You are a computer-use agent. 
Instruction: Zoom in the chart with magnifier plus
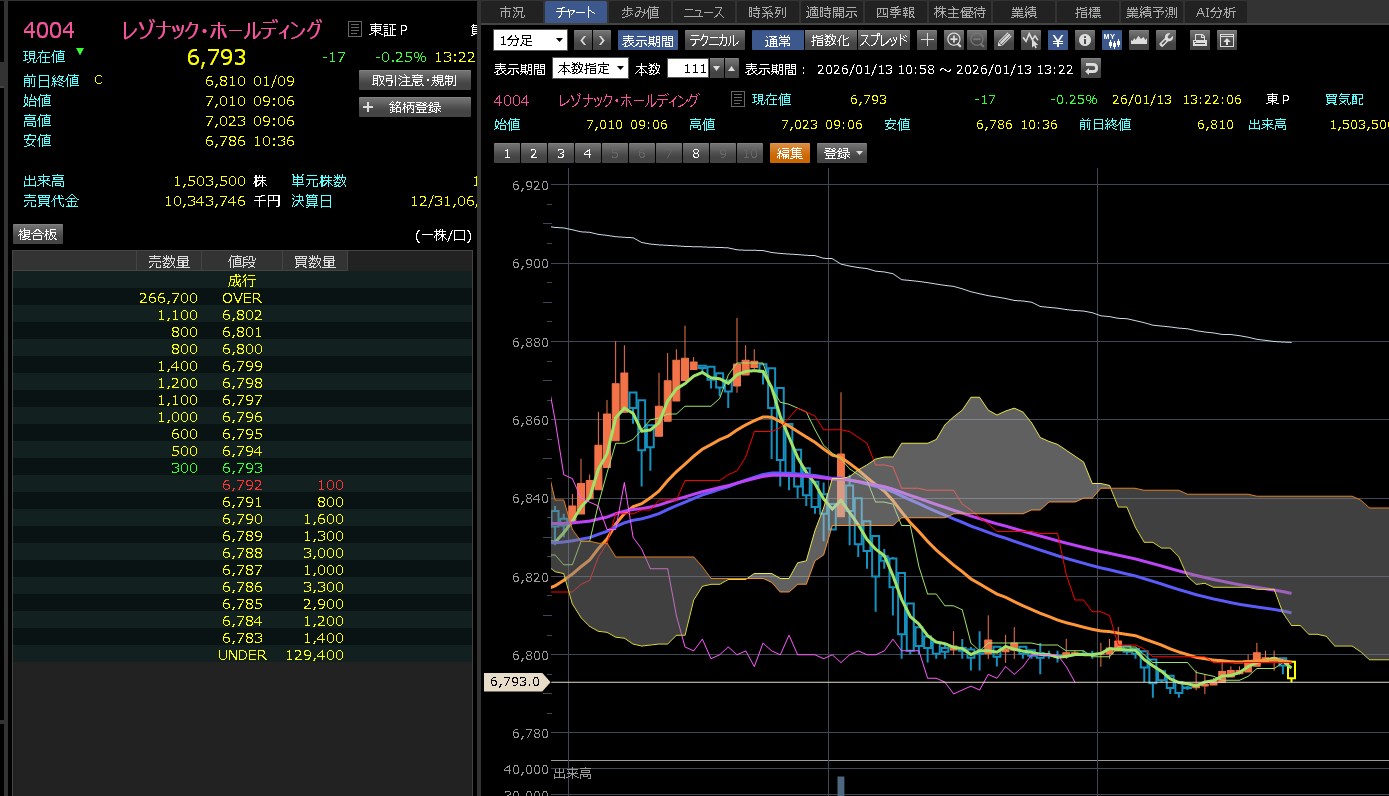coord(953,40)
